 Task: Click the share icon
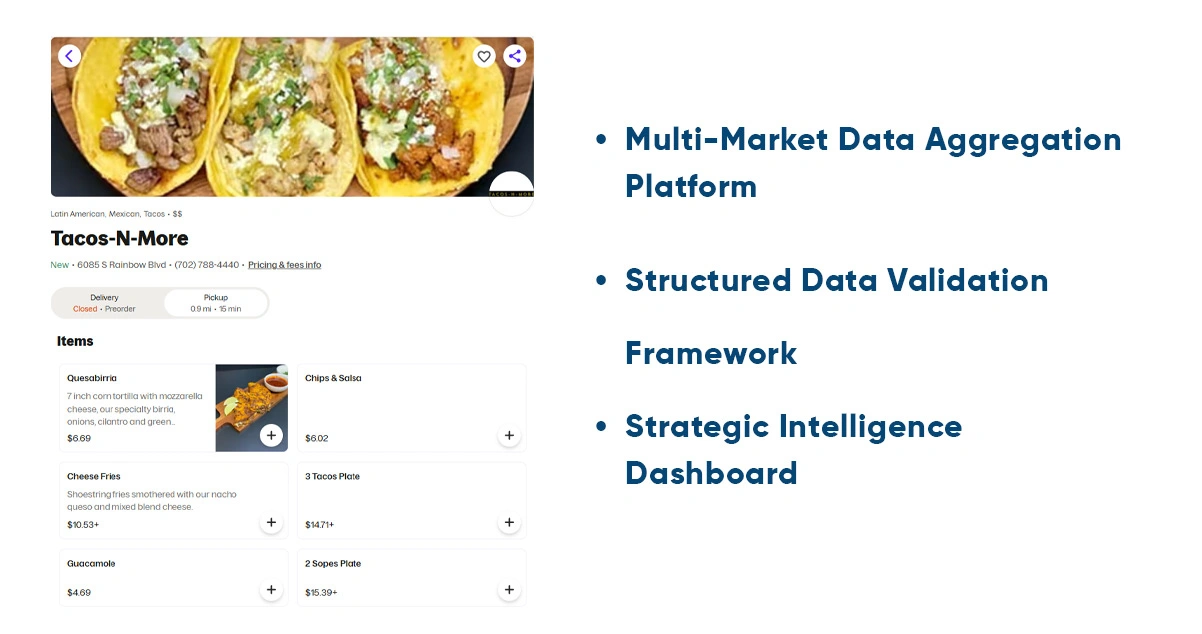[515, 56]
